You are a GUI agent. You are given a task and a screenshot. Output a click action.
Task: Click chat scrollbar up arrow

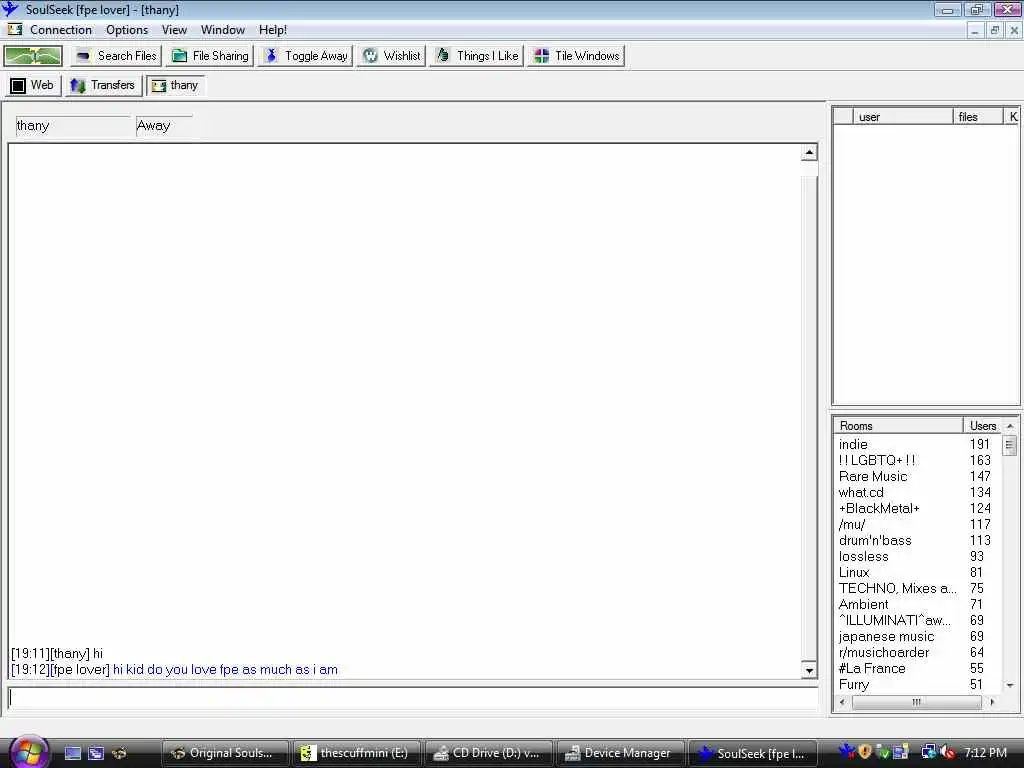coord(809,153)
